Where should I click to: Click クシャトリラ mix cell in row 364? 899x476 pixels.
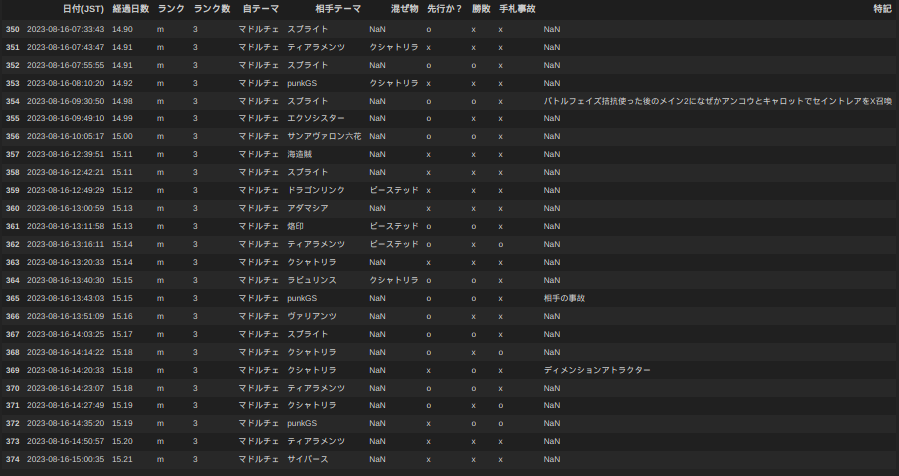(x=394, y=280)
